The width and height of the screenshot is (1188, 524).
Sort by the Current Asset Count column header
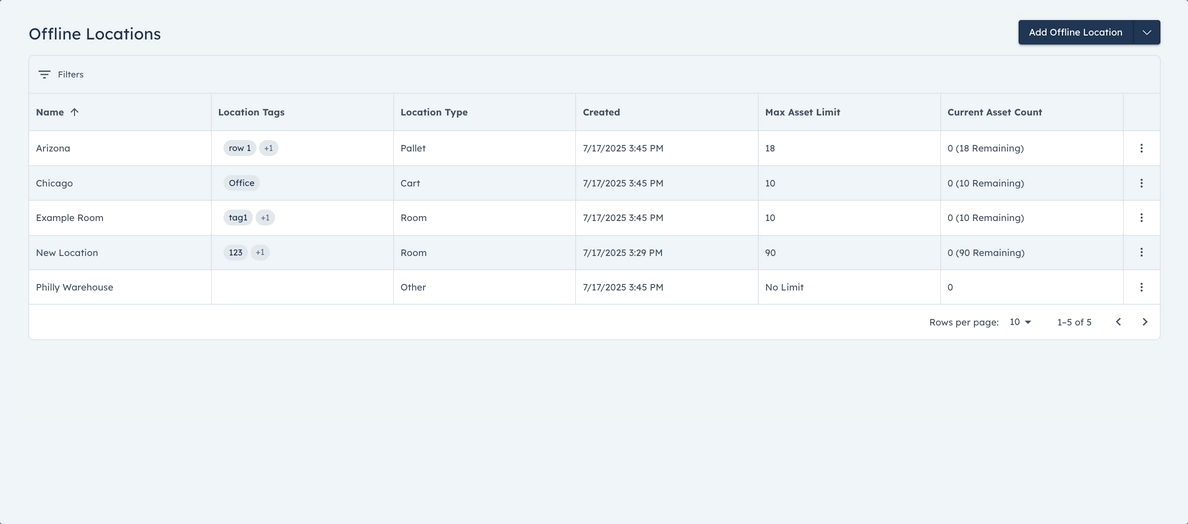click(x=995, y=112)
